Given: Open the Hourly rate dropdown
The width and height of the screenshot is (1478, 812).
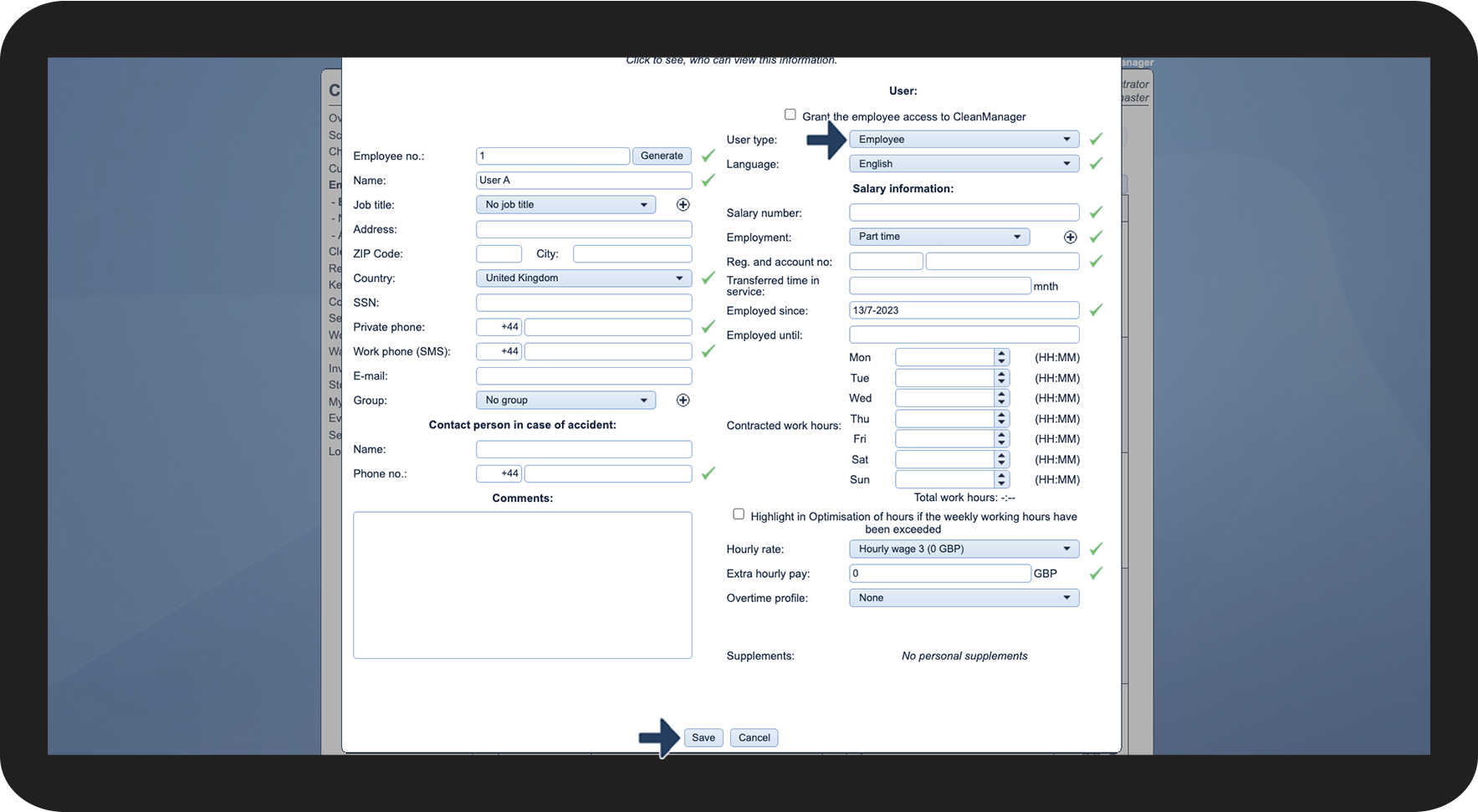Looking at the screenshot, I should (964, 549).
